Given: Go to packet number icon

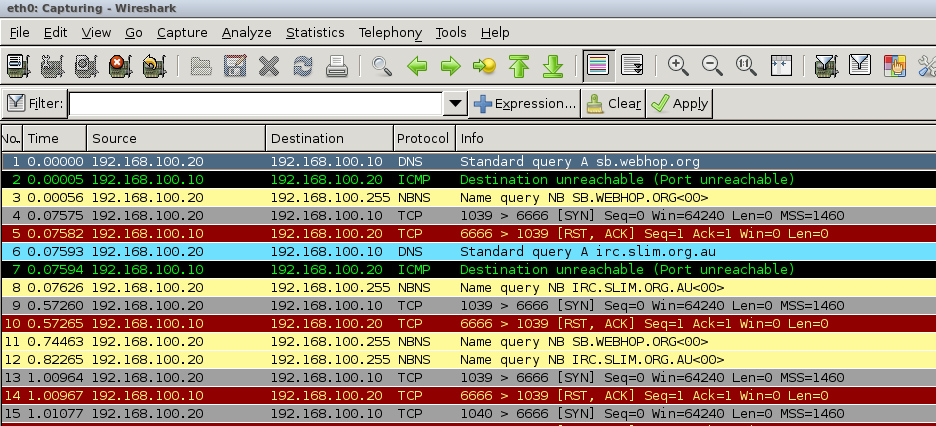Looking at the screenshot, I should pos(484,65).
